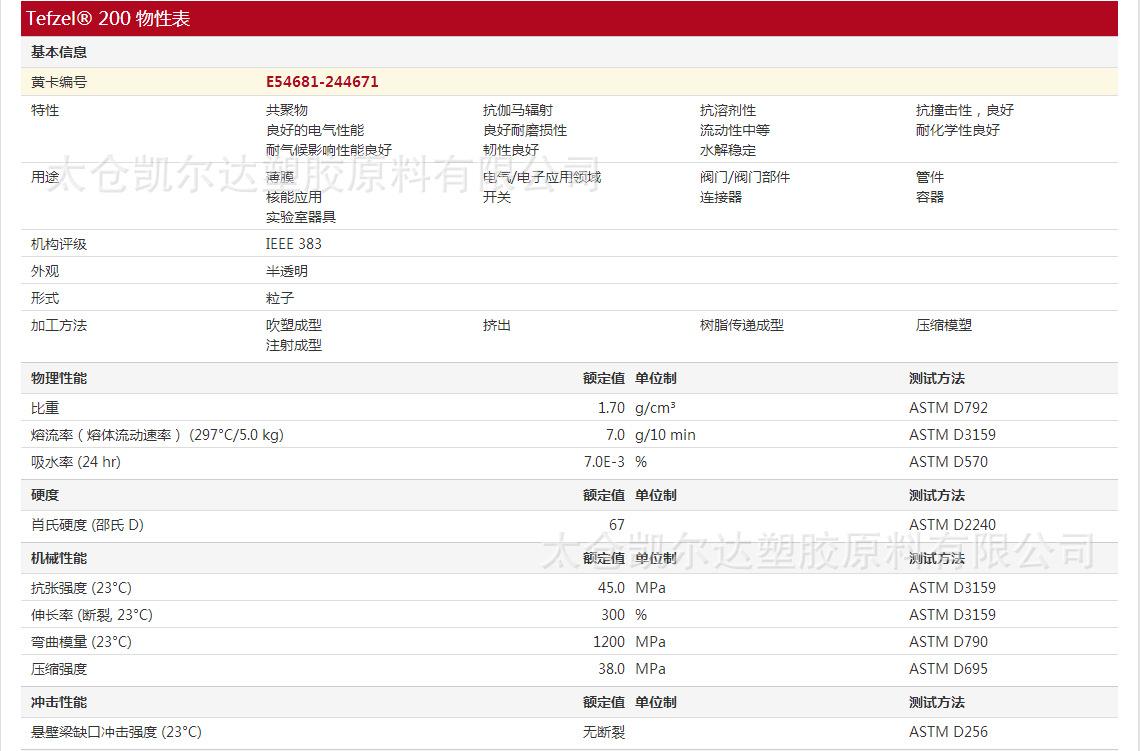Screen dimensions: 1140x751
Task: Click the Tefzel® 200 物性表 title bar
Action: coord(109,19)
